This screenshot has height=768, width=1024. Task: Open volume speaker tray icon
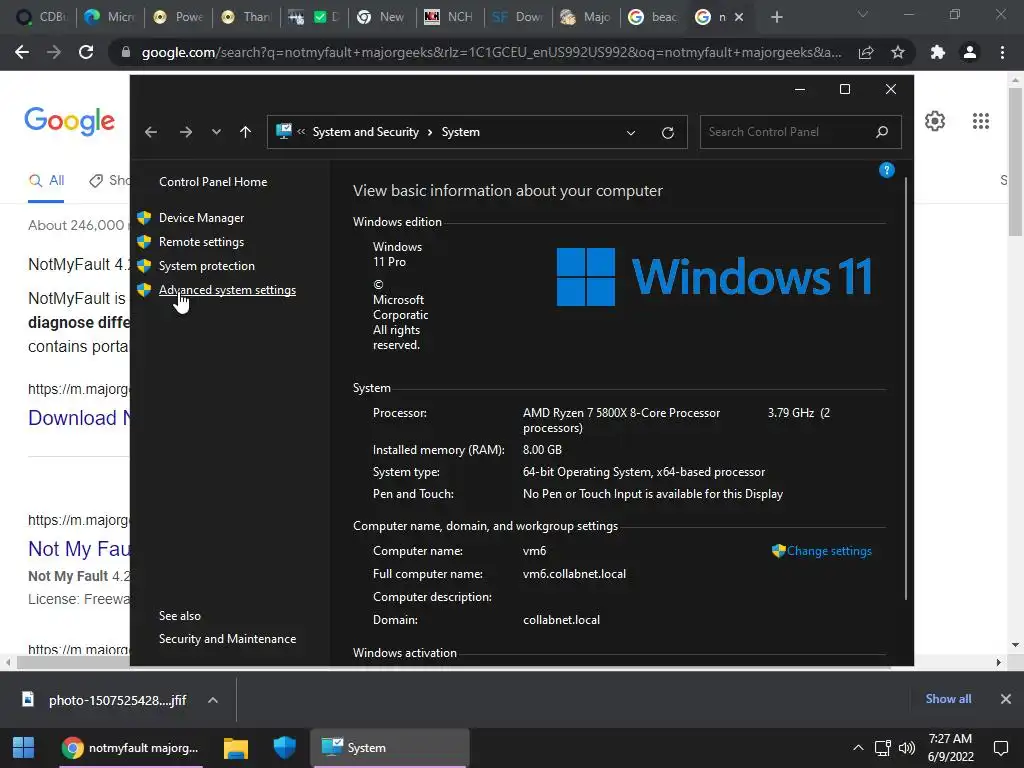click(906, 748)
